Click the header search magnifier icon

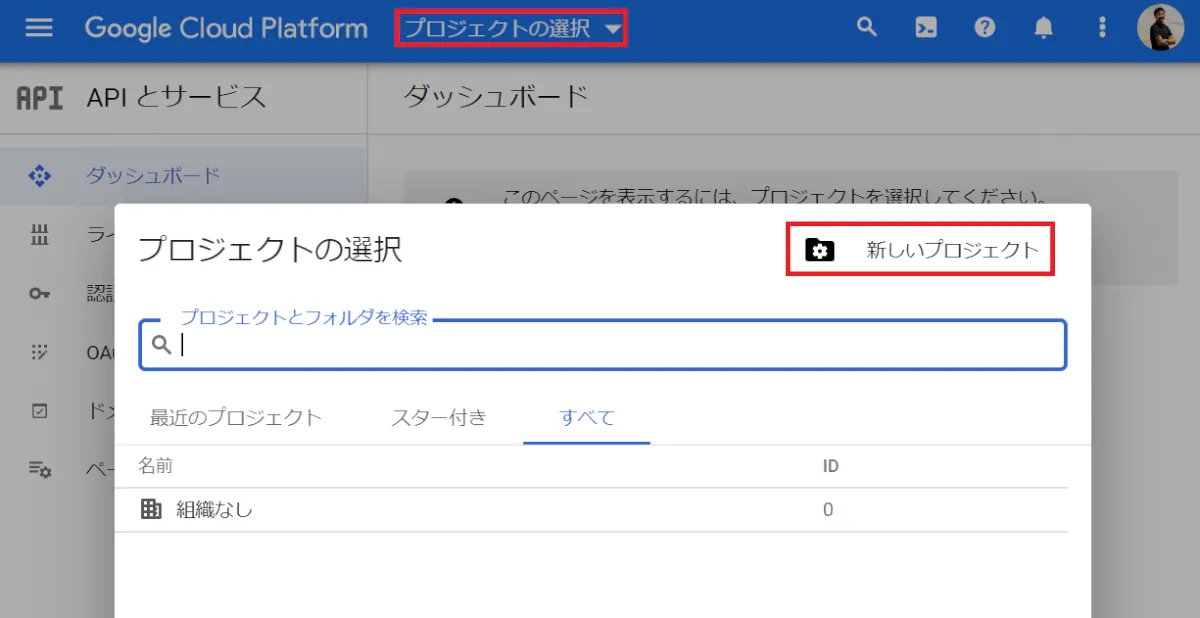click(867, 28)
